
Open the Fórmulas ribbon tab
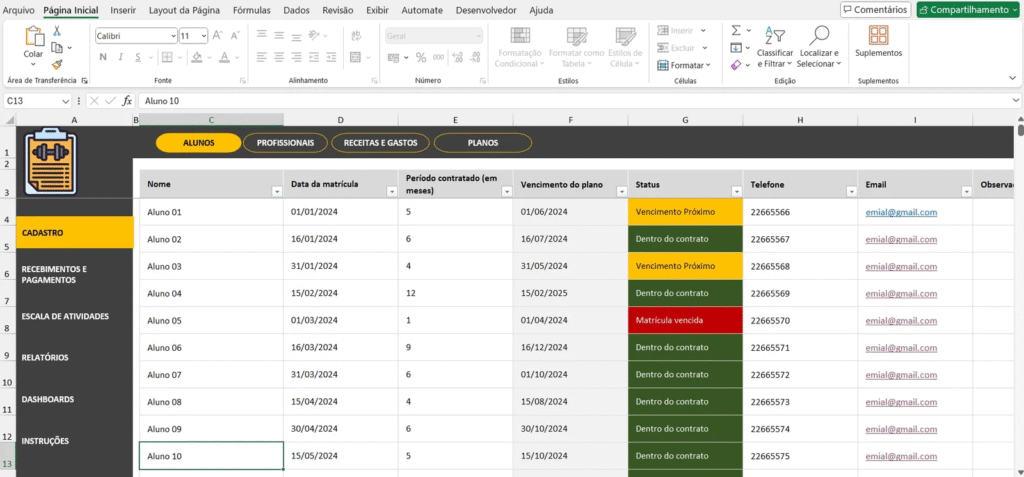tap(251, 10)
